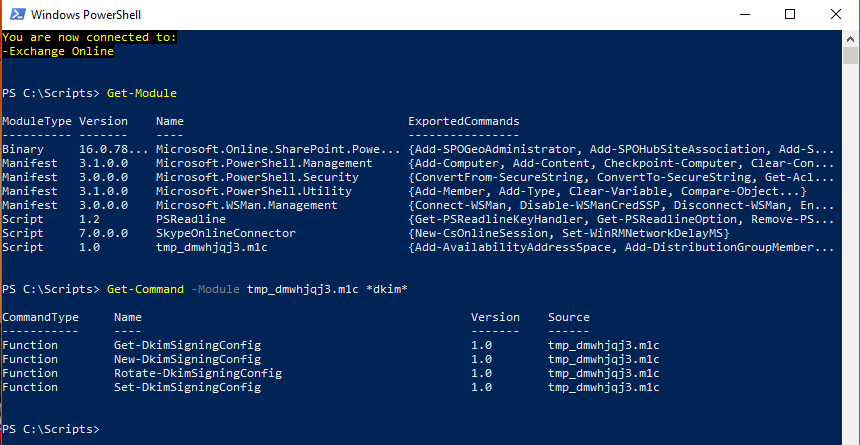Click 'Microsoft.PowerShell.Security' module name
Screen dimensions: 860x445
tap(257, 177)
